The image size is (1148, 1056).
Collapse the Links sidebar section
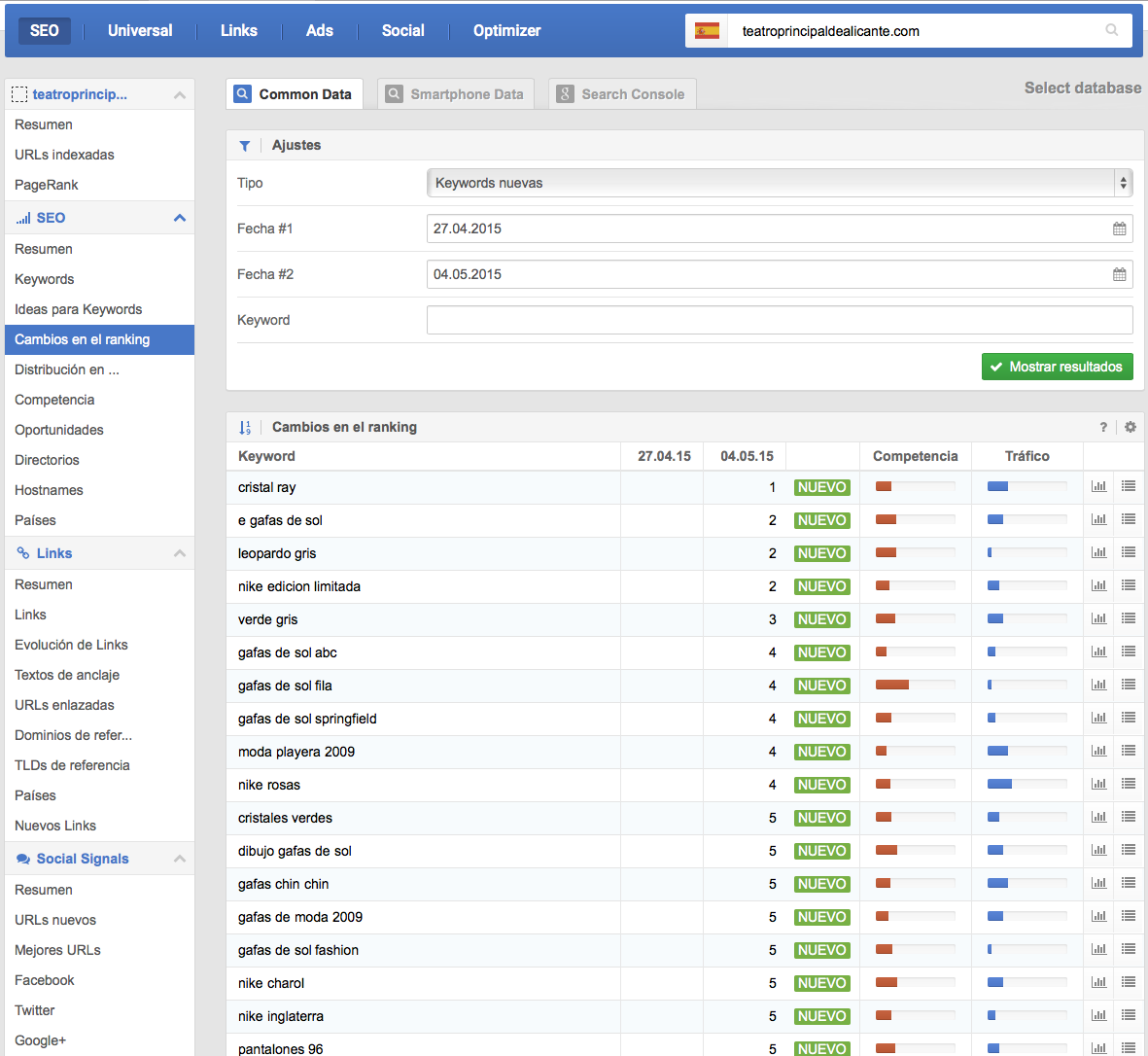click(x=179, y=553)
